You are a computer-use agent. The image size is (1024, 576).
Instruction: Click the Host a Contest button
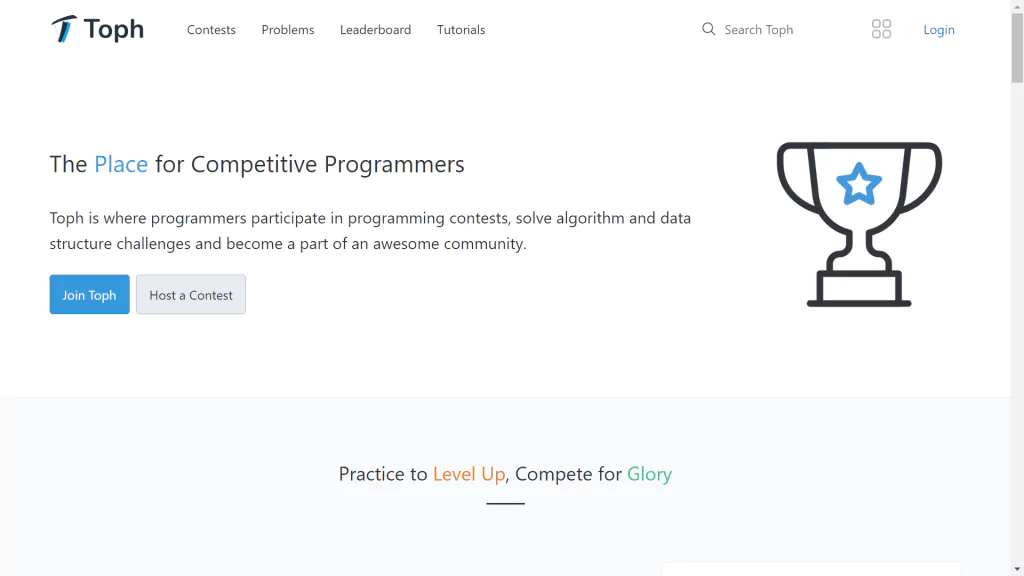[191, 295]
